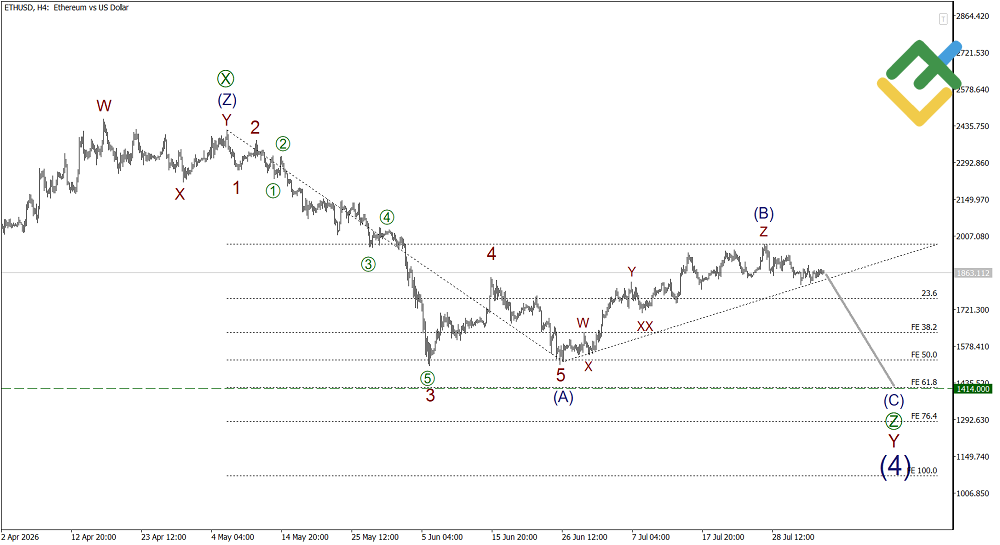The height and width of the screenshot is (545, 1000).
Task: Select the green circled 1 wave label
Action: 273,191
